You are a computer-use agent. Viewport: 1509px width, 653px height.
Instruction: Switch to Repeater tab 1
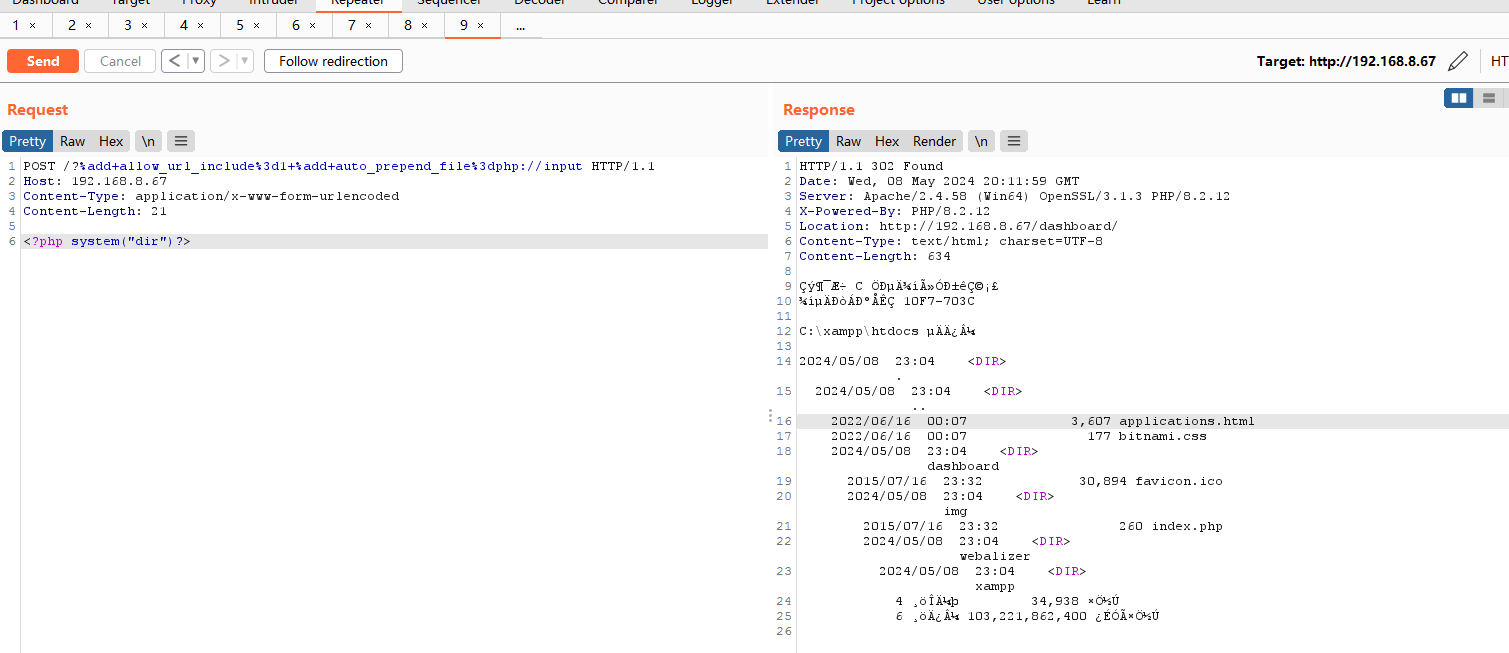(x=16, y=25)
